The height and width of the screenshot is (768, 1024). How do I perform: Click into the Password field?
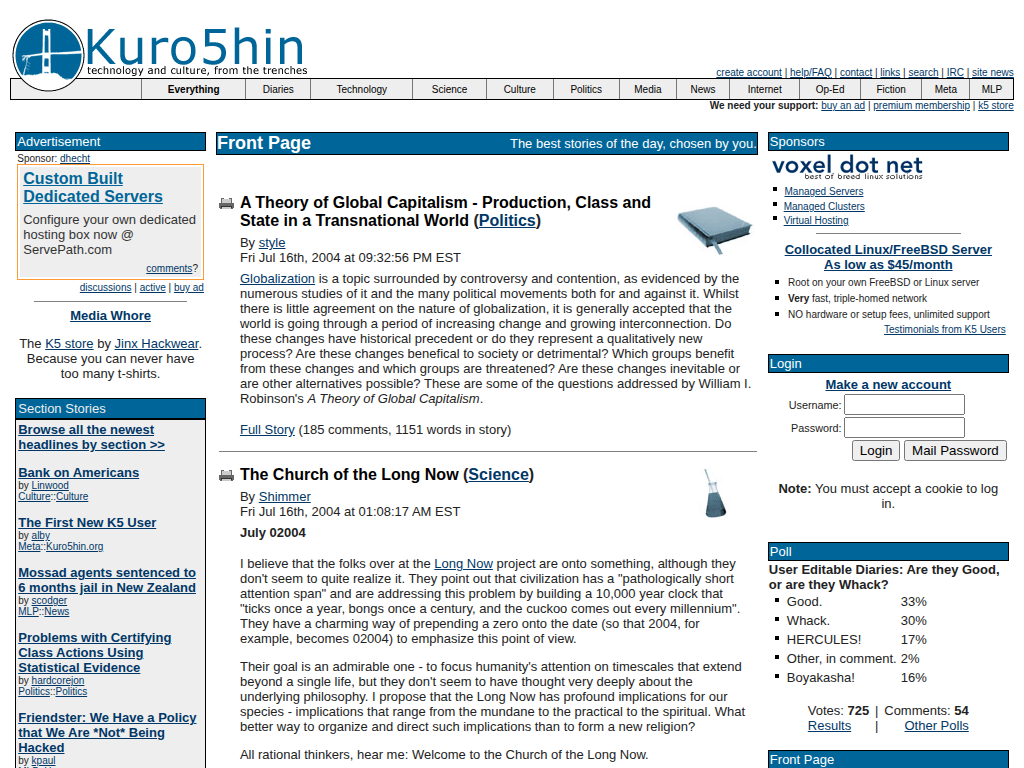904,428
